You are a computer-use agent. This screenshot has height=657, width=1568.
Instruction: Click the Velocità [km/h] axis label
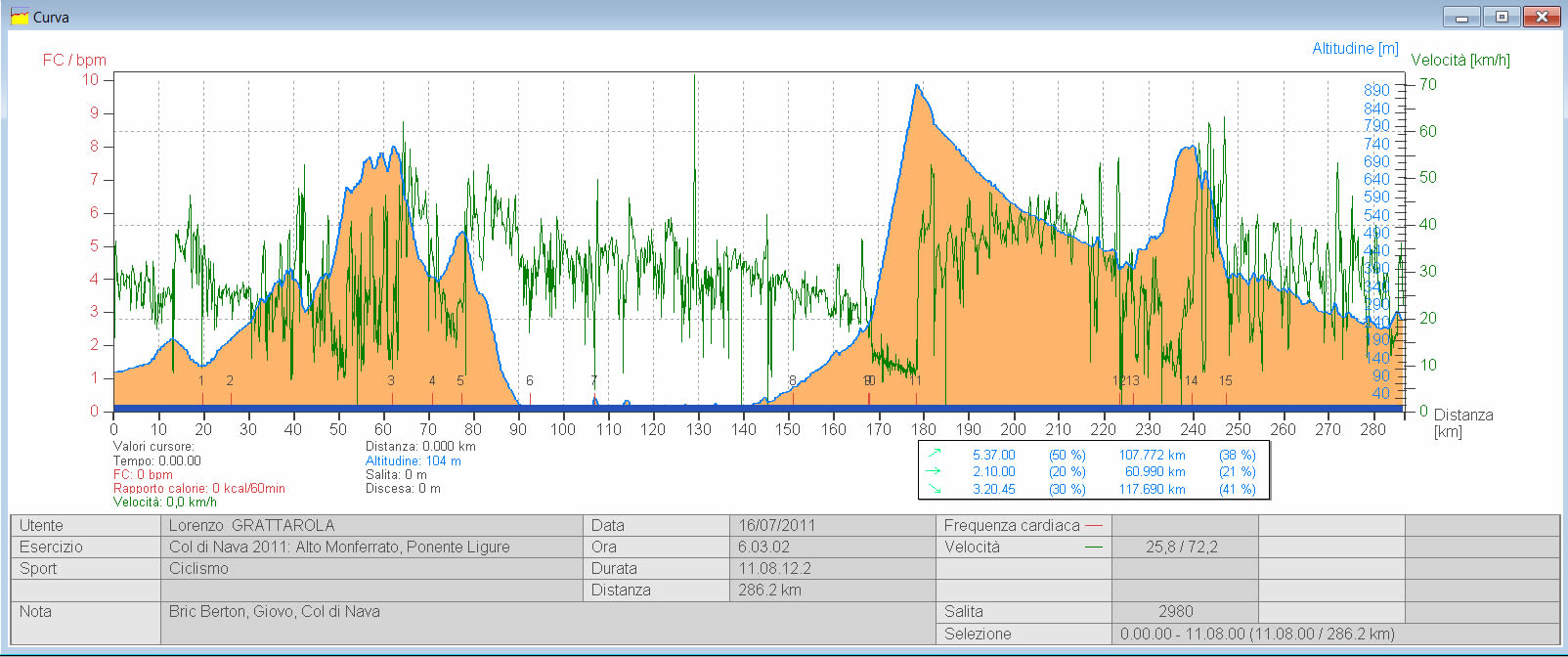pos(1460,60)
